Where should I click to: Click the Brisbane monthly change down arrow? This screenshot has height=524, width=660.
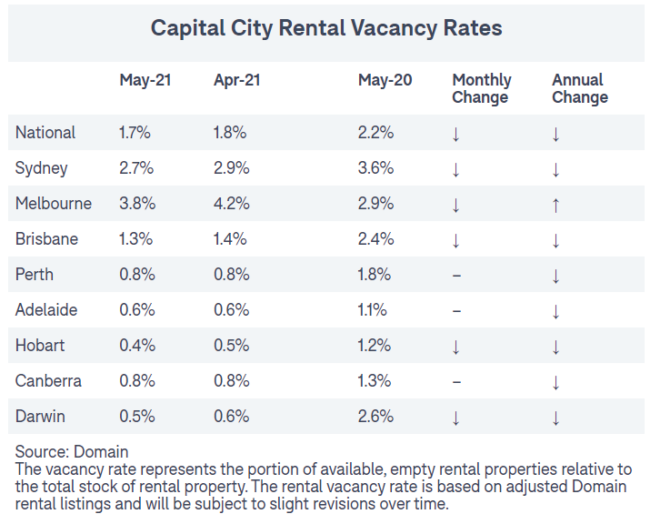point(456,240)
